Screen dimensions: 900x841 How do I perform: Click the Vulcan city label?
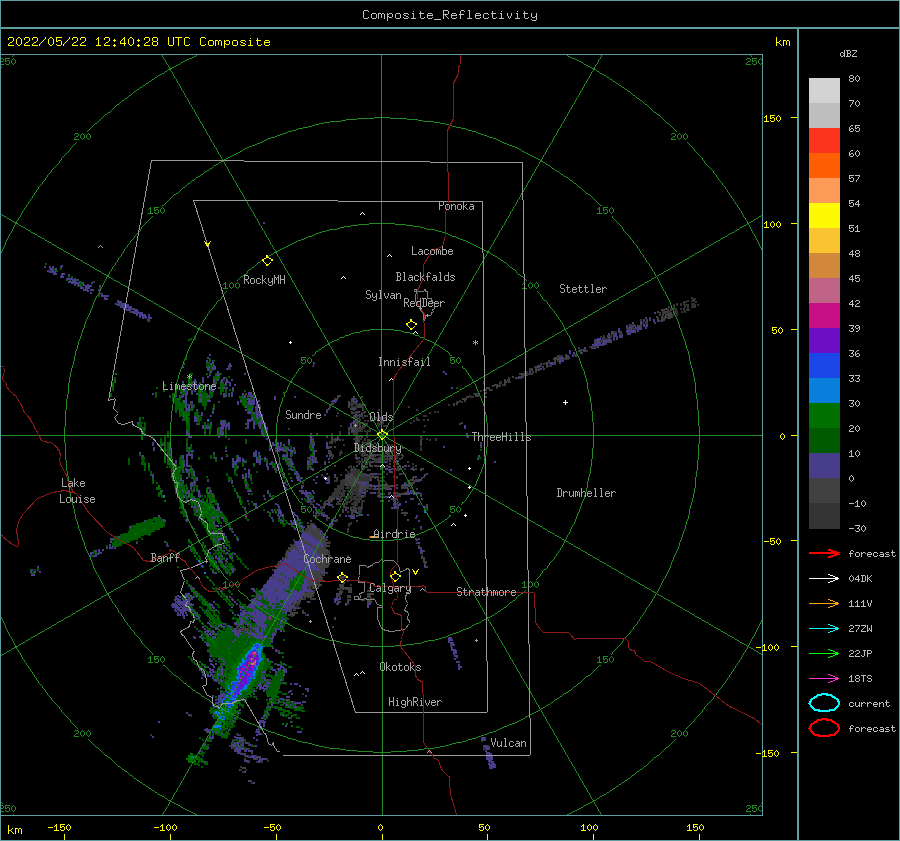pyautogui.click(x=508, y=743)
